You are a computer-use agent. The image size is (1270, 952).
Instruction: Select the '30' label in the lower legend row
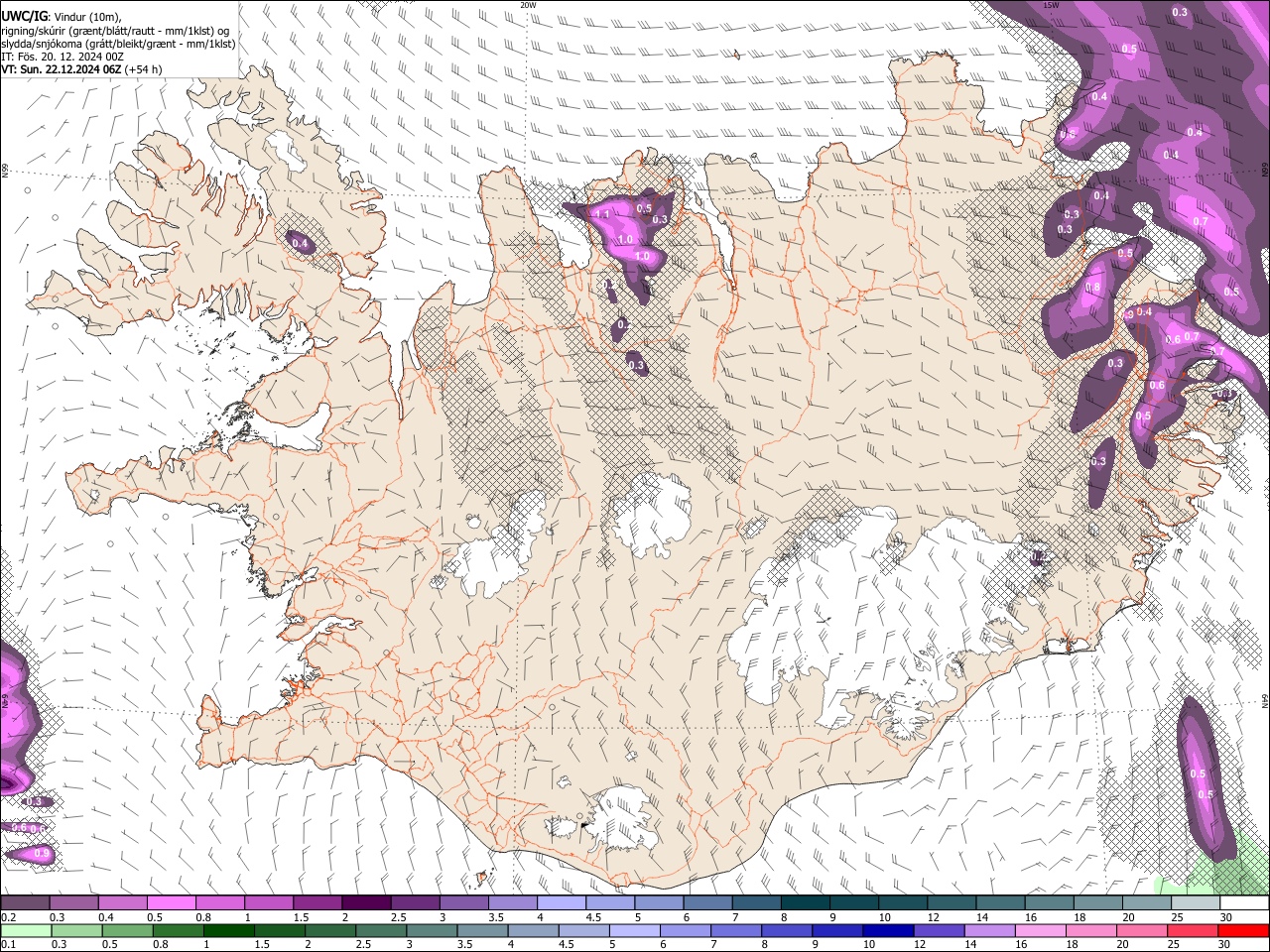1226,945
